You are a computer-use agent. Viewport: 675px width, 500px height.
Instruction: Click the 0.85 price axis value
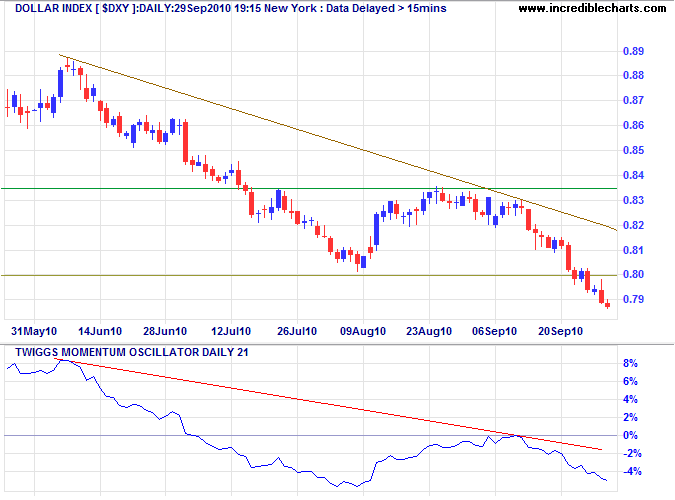633,150
